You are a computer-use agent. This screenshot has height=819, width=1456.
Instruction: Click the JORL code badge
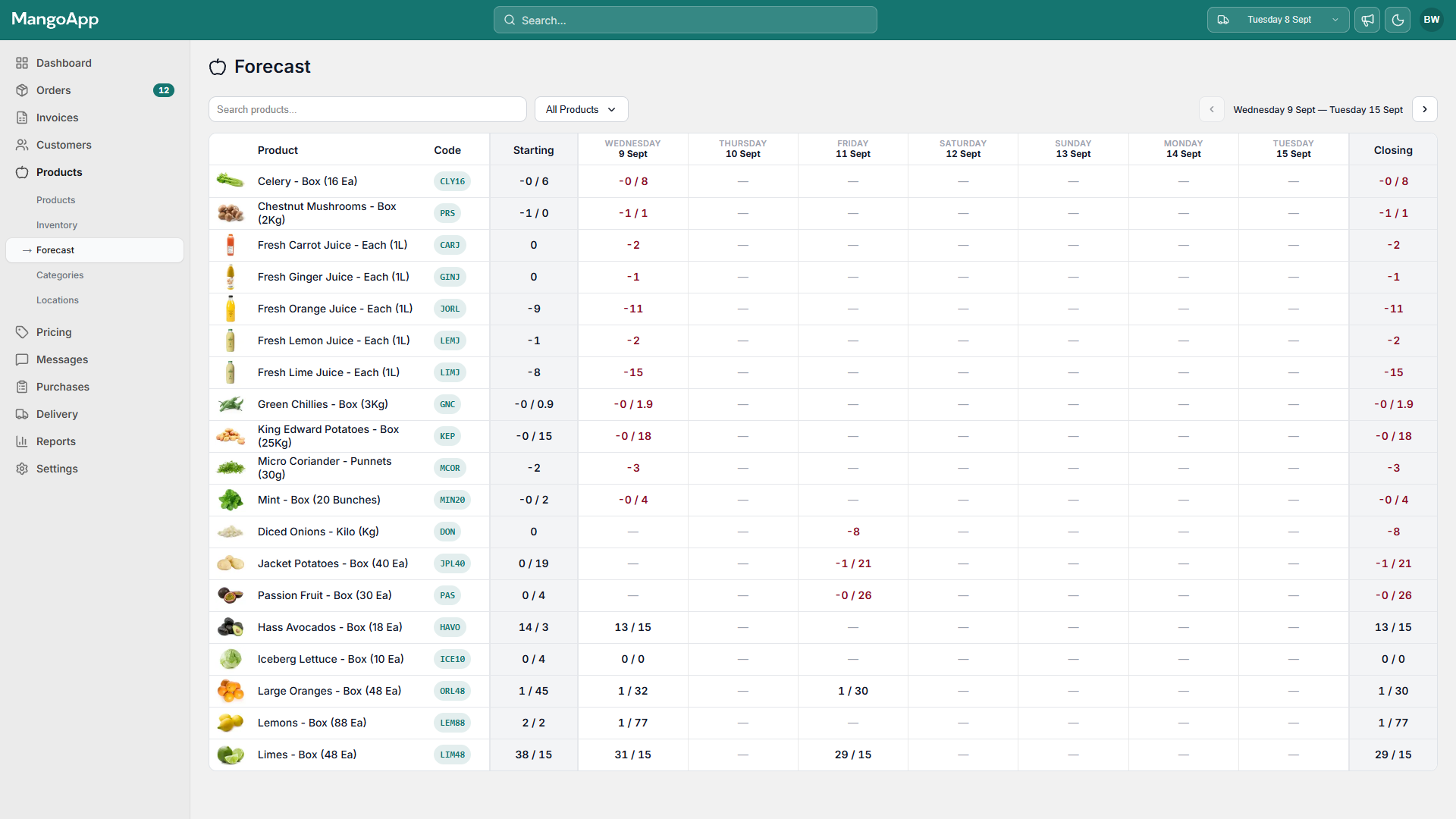pos(450,309)
